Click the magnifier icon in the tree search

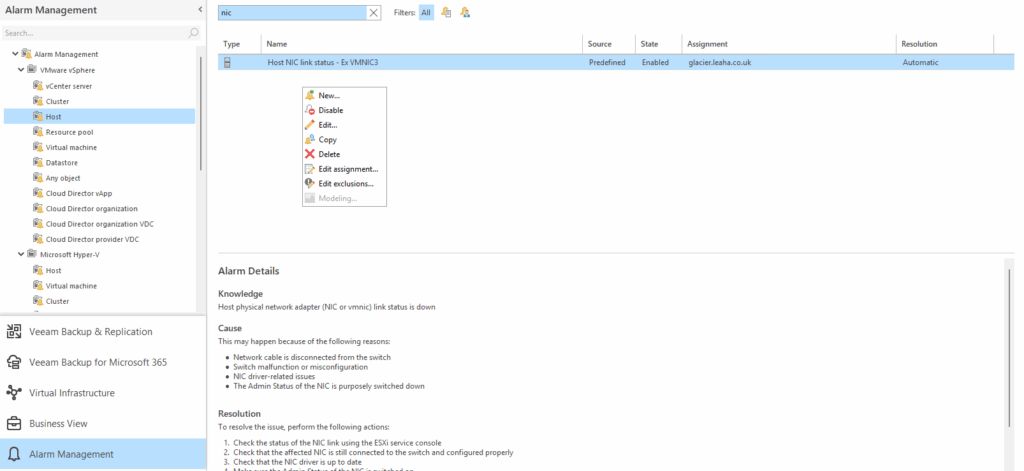(194, 33)
